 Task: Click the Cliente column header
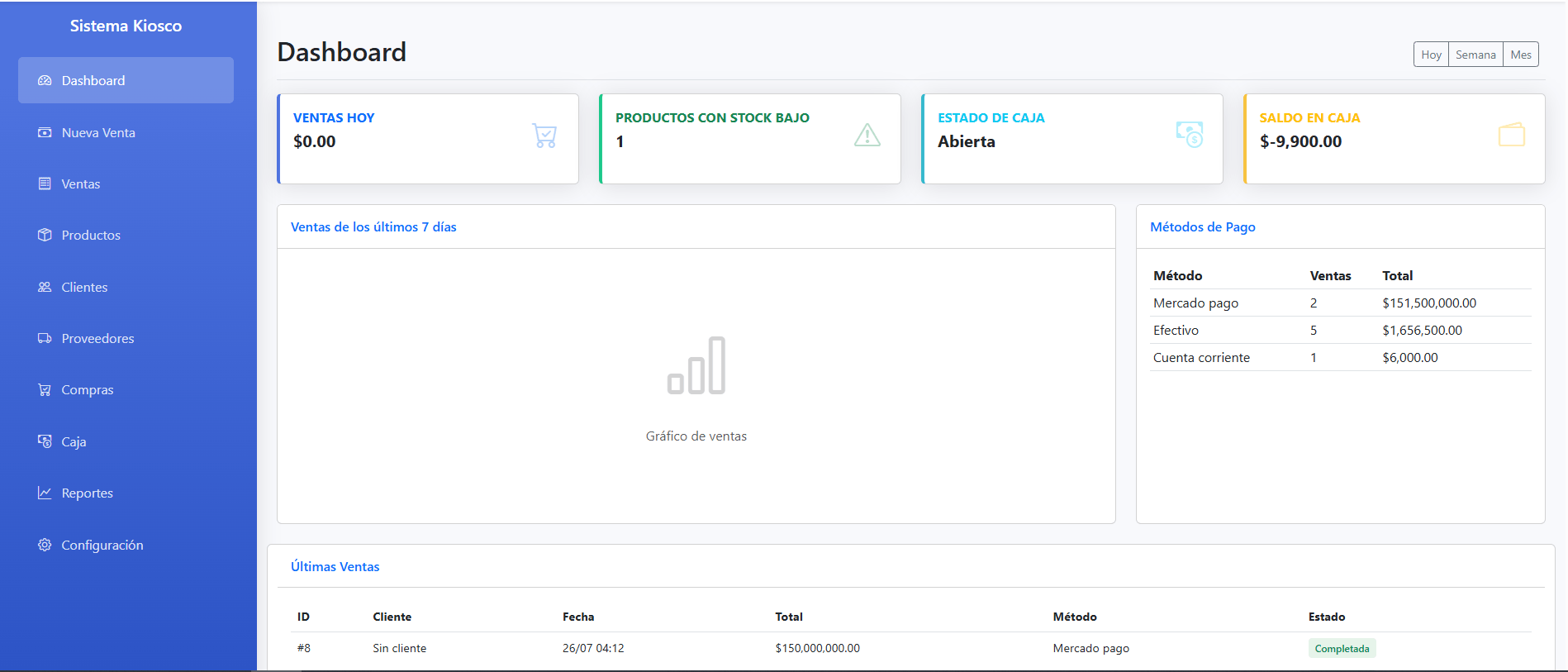[x=392, y=617]
